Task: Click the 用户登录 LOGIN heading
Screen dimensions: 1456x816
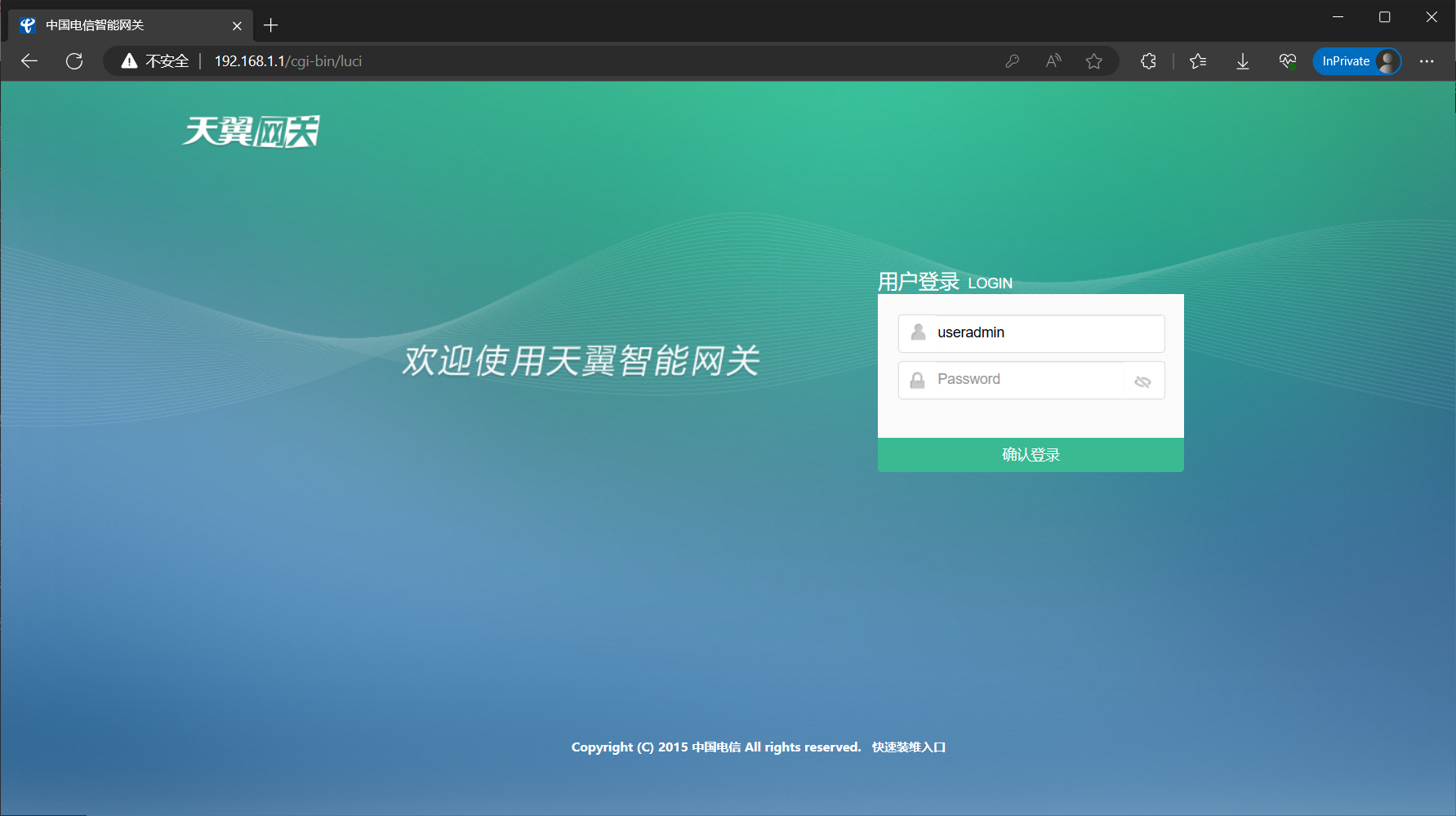Action: click(x=945, y=282)
